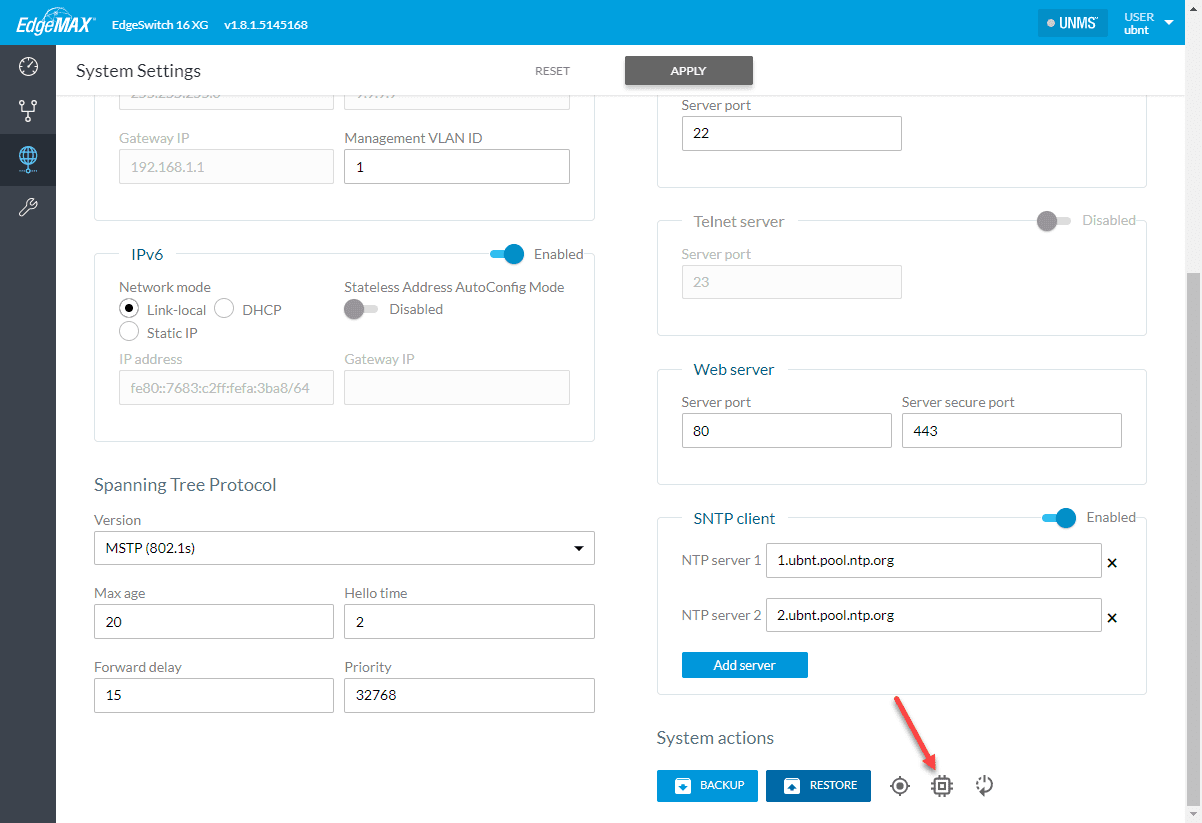Click the BACKUP button

coord(708,786)
